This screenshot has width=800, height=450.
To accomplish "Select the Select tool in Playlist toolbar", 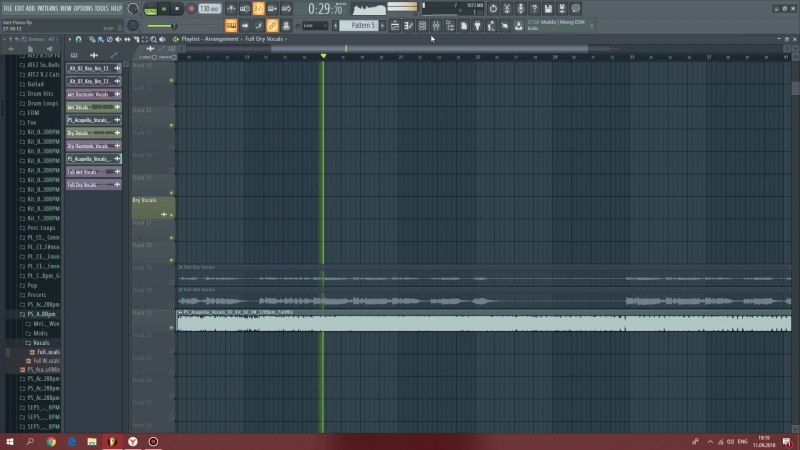I will coord(145,39).
